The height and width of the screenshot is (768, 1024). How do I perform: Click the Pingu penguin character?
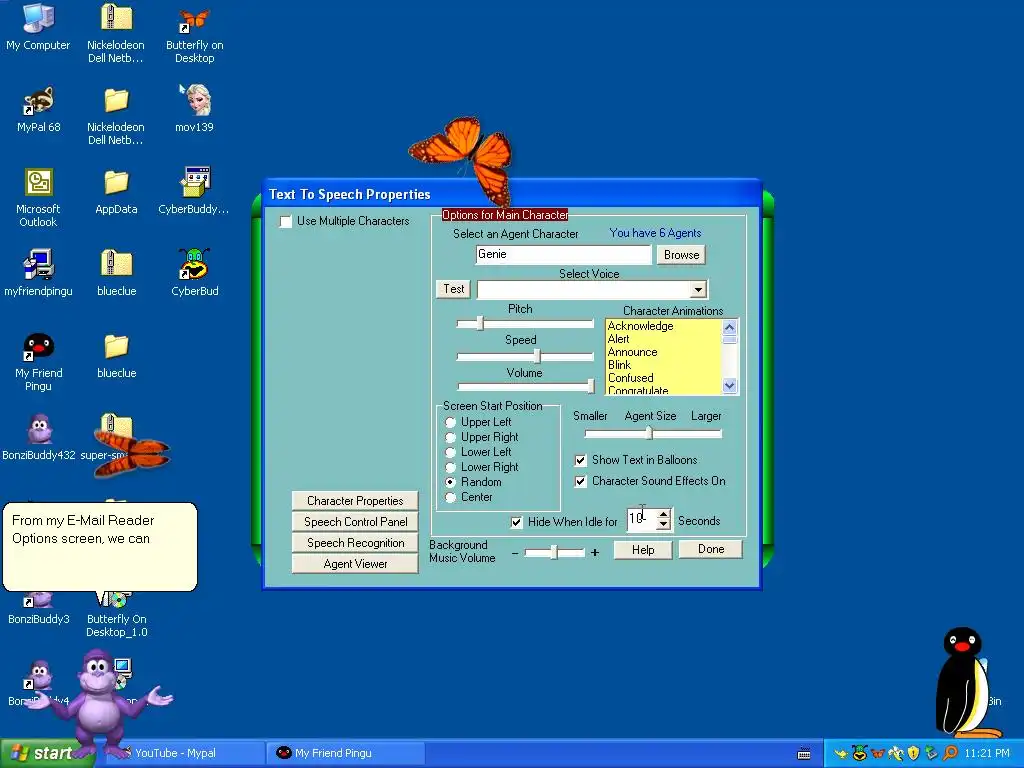965,682
